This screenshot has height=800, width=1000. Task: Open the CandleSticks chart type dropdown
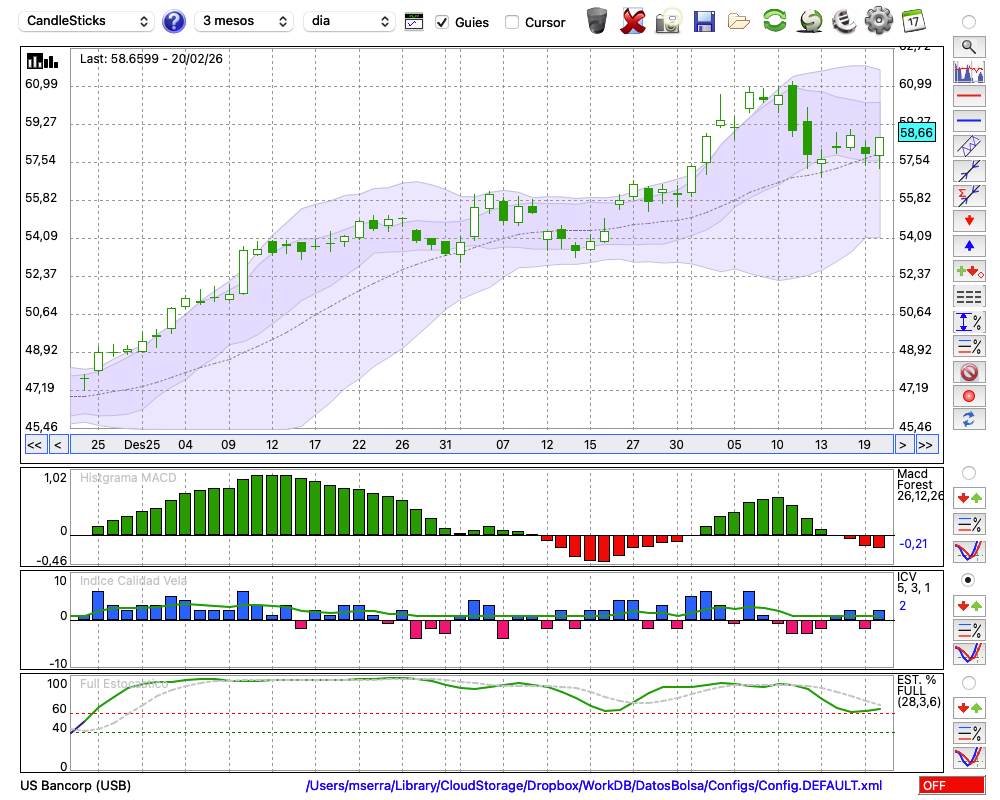click(87, 21)
